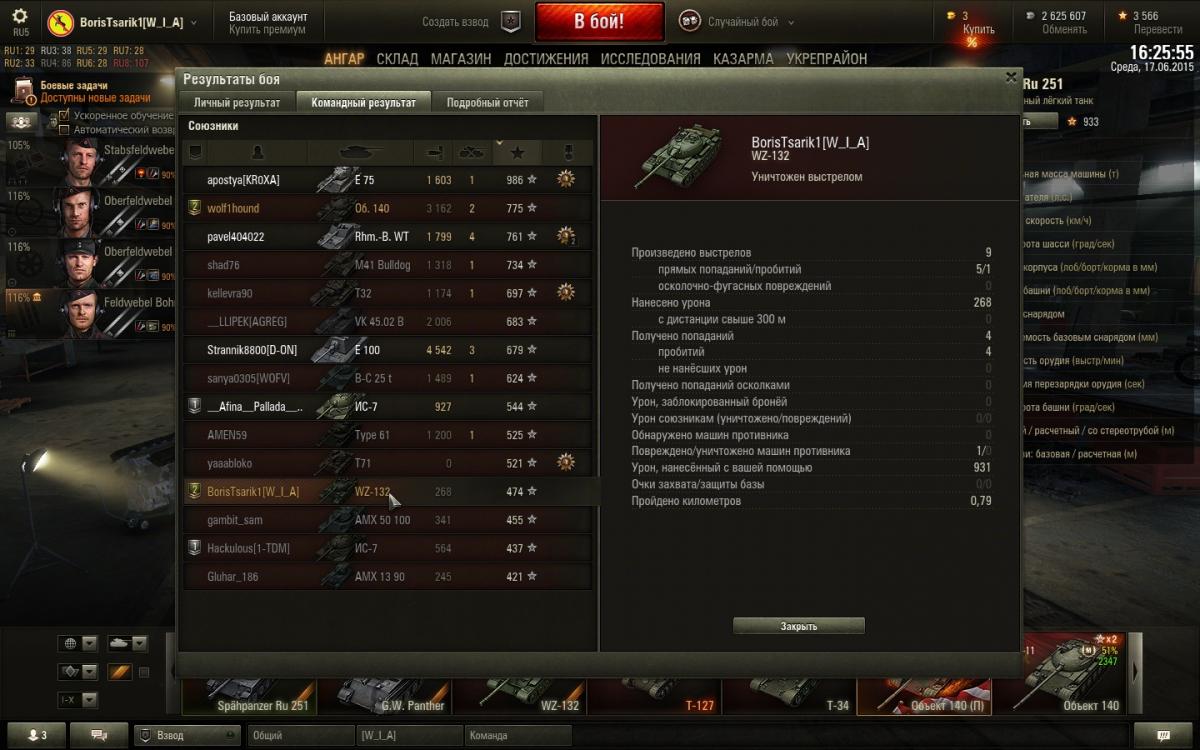Screen dimensions: 1200x750
Task: Expand tier I-X level filter dropdown
Action: [x=78, y=700]
